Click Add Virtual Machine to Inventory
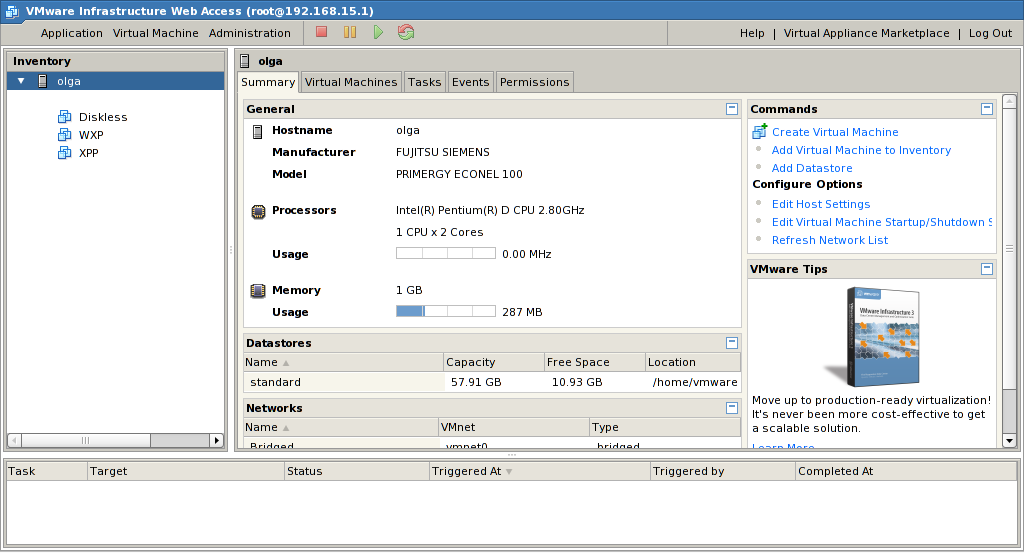The height and width of the screenshot is (553, 1024). tap(861, 150)
